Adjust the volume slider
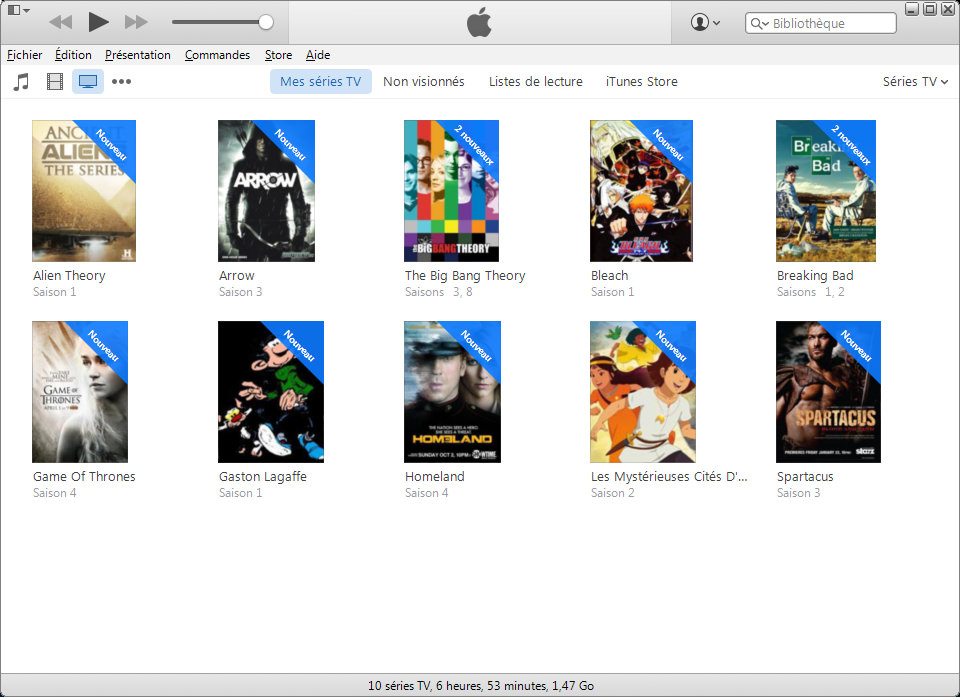The width and height of the screenshot is (960, 697). click(x=222, y=22)
